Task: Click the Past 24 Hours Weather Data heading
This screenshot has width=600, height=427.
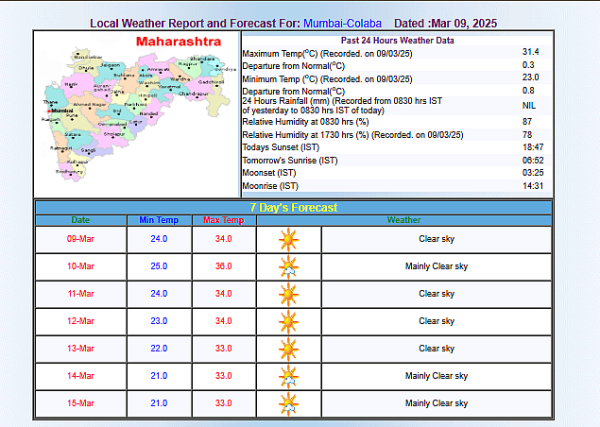Action: pos(397,41)
